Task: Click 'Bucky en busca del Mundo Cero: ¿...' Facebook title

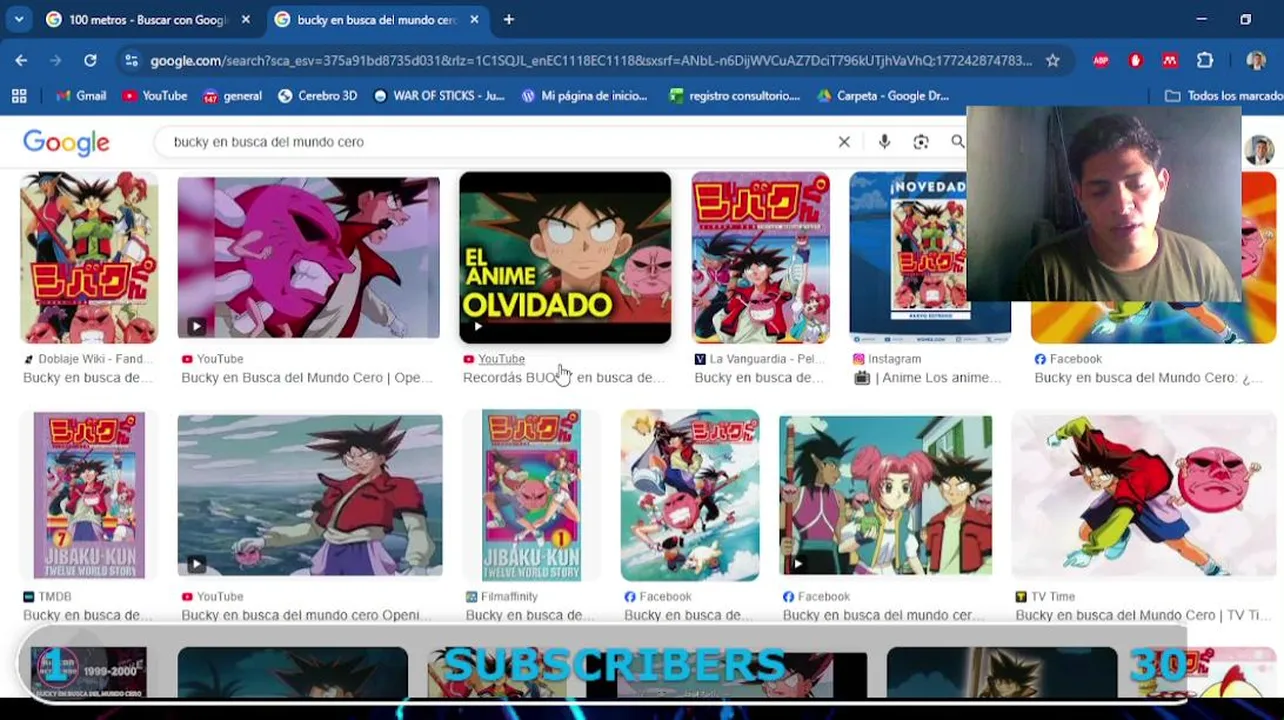Action: point(1148,378)
